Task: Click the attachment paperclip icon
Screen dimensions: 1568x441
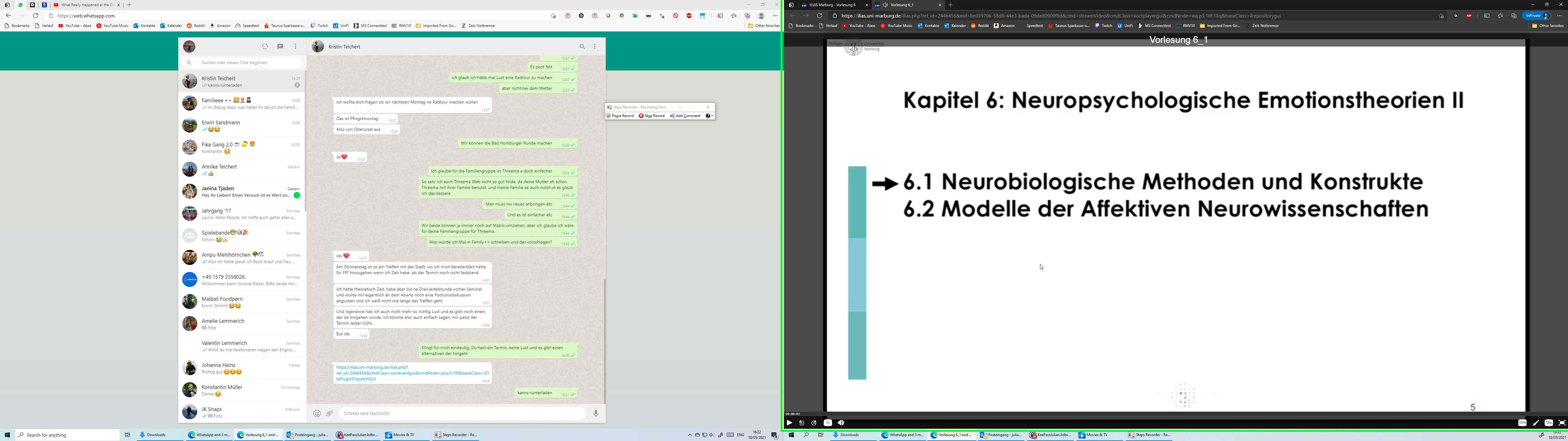Action: pos(330,413)
